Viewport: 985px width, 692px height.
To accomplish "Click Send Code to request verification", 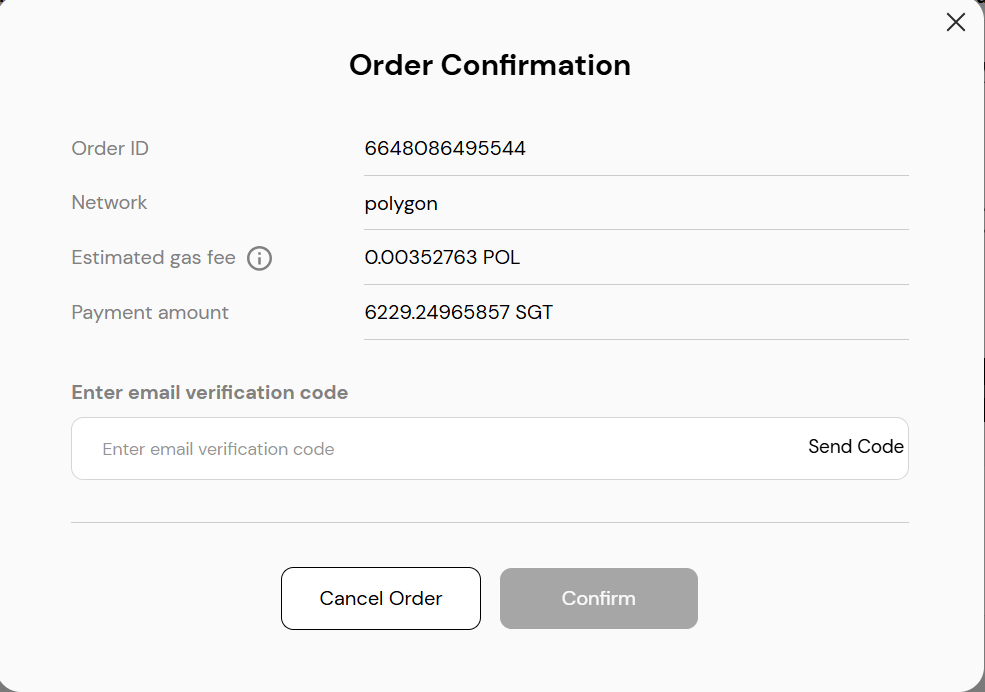I will click(856, 446).
